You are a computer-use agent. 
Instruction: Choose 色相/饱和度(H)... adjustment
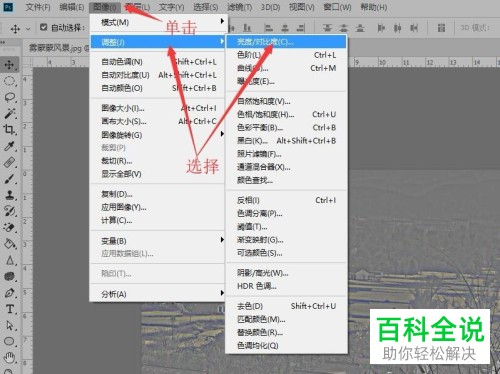tap(286, 114)
